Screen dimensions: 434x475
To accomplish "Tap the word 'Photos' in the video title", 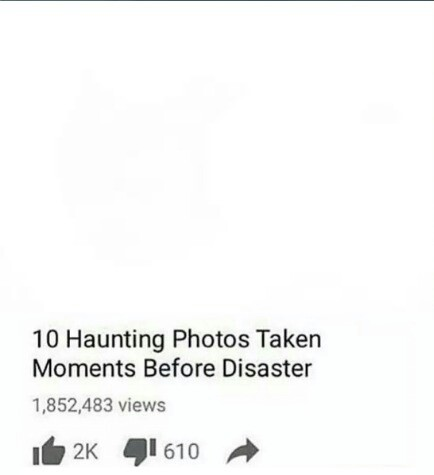I will point(210,339).
